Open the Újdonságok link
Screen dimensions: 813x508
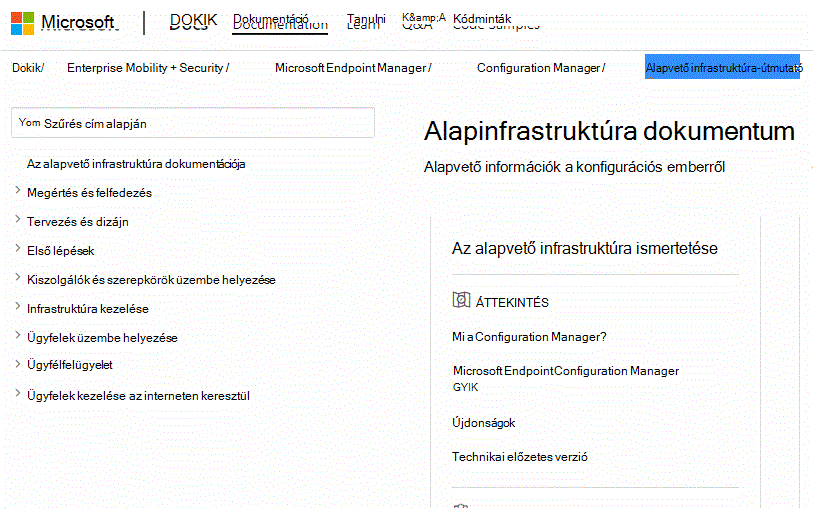pos(483,423)
